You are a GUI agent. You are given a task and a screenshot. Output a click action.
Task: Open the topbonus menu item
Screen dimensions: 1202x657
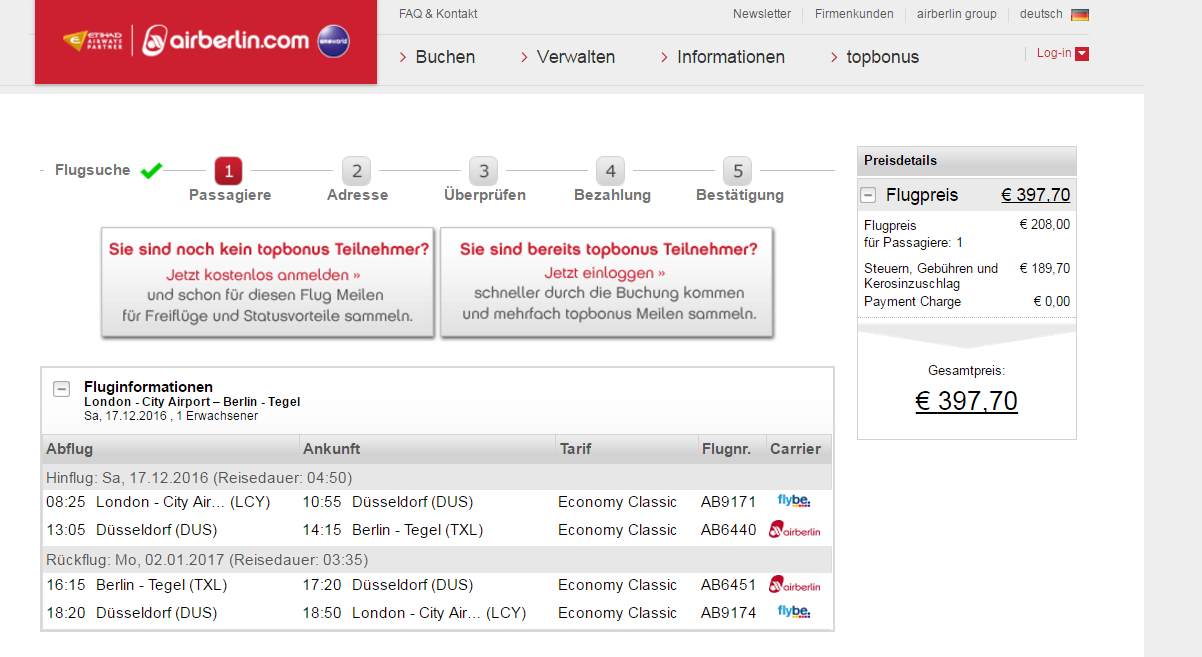click(882, 57)
